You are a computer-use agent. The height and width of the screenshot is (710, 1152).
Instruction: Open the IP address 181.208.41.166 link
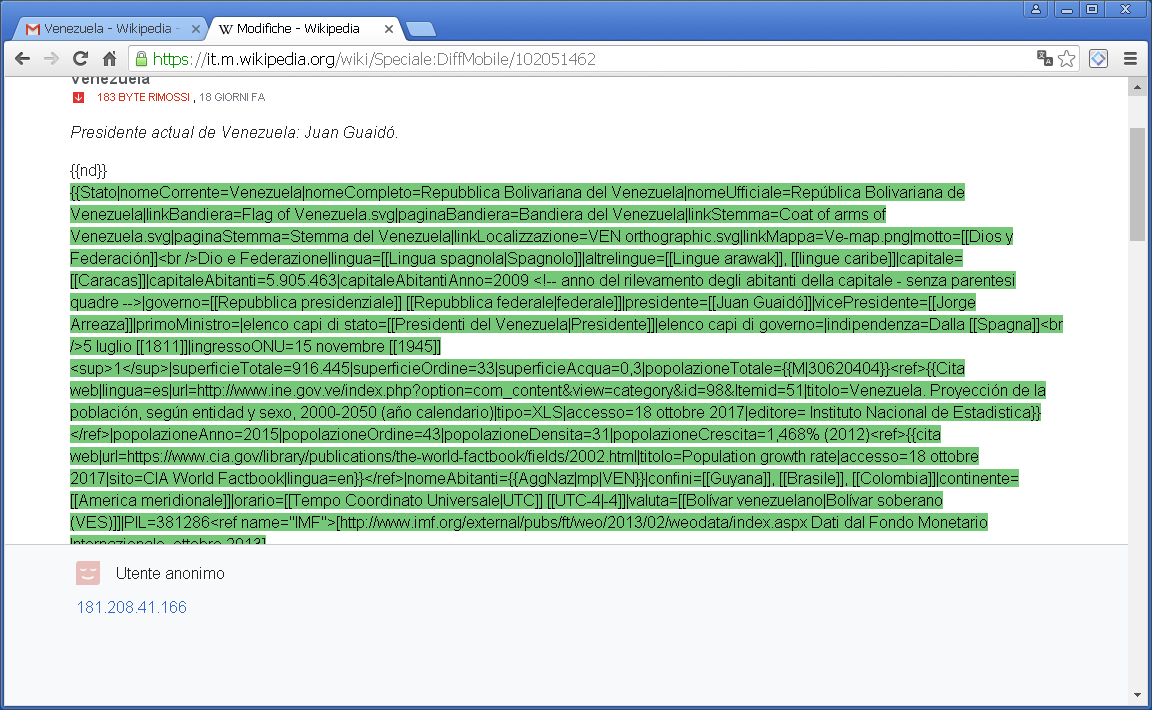pyautogui.click(x=131, y=607)
